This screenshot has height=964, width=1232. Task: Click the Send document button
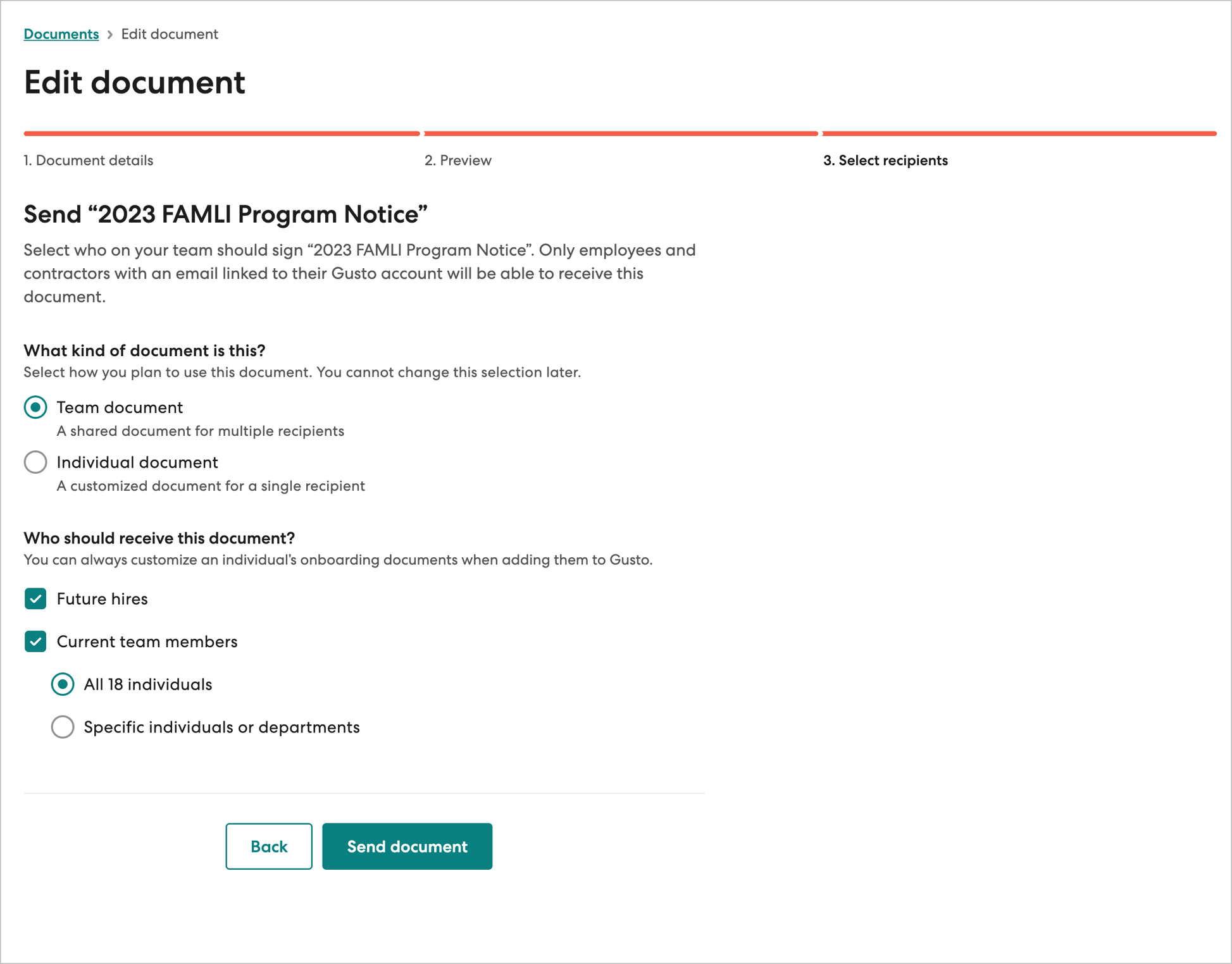coord(407,846)
